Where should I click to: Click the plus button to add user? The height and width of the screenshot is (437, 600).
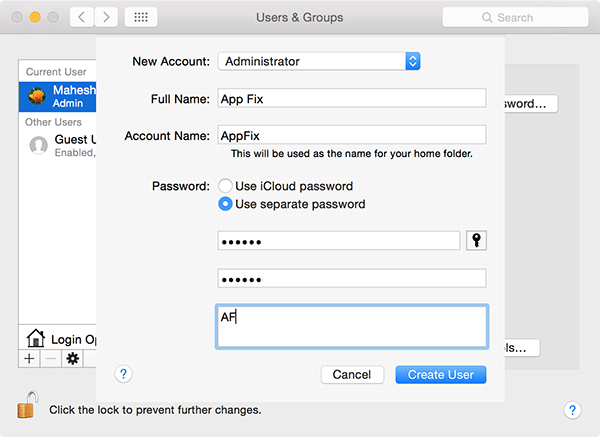pos(29,358)
